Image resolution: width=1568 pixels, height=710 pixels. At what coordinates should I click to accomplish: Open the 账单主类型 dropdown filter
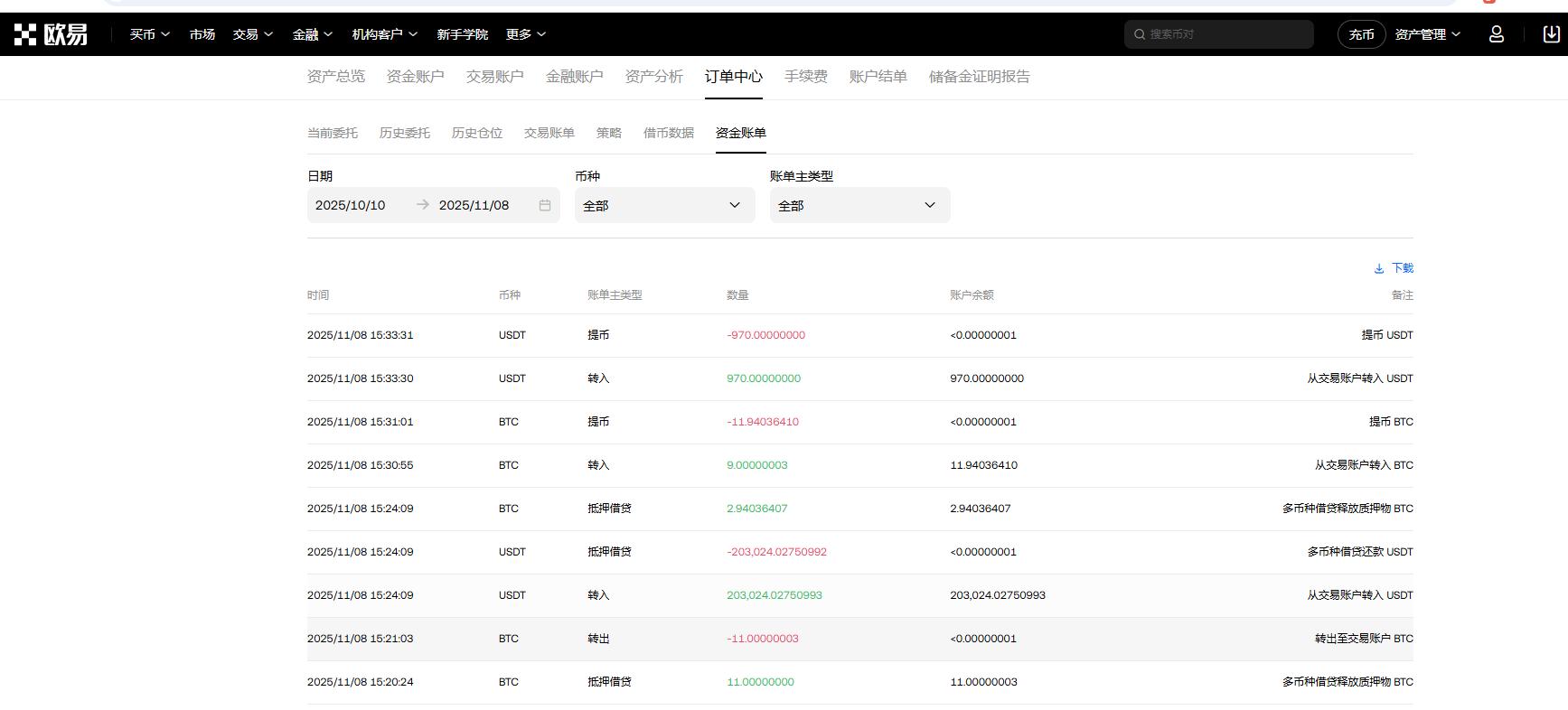click(859, 205)
